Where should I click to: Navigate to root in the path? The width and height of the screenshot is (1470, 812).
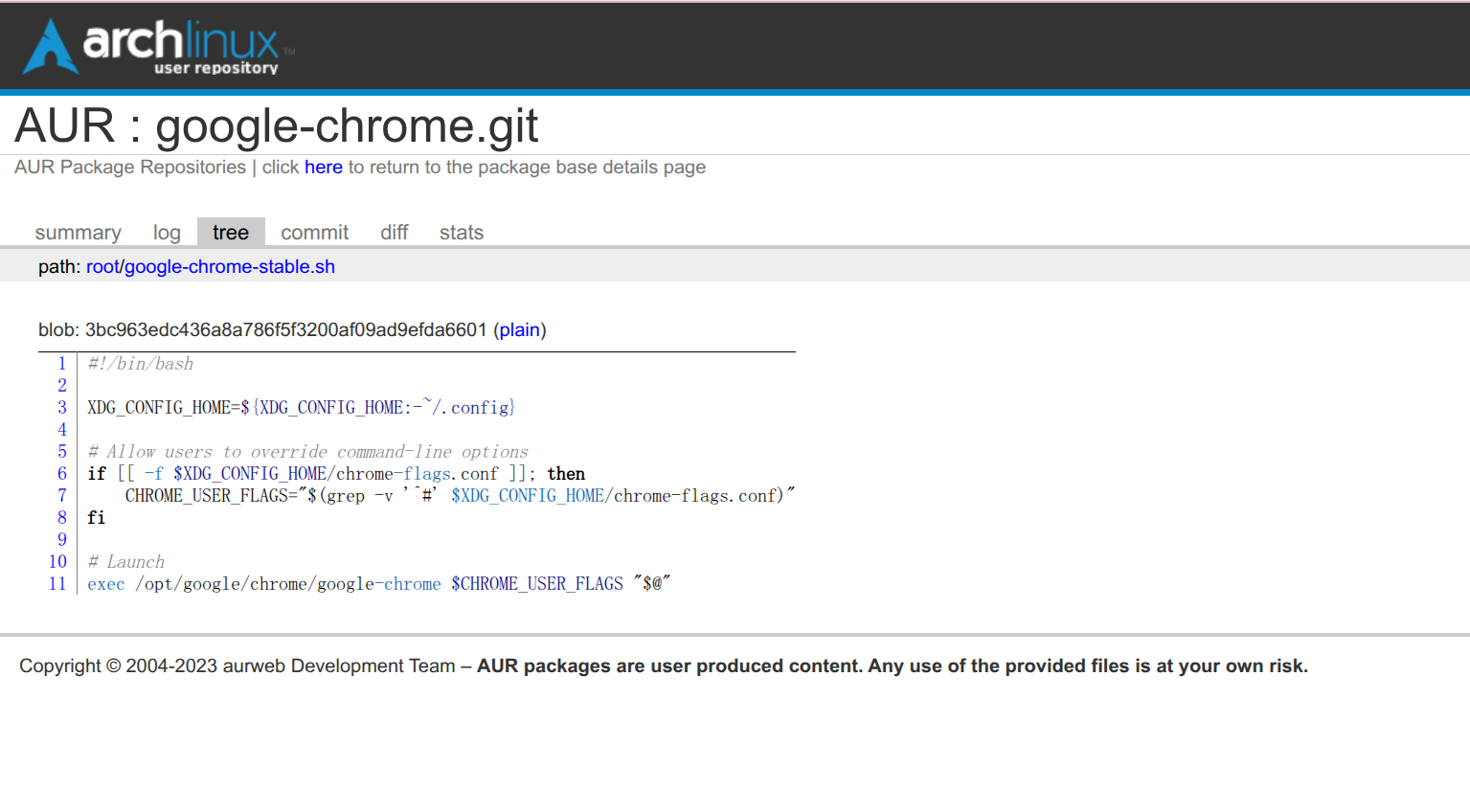point(102,267)
